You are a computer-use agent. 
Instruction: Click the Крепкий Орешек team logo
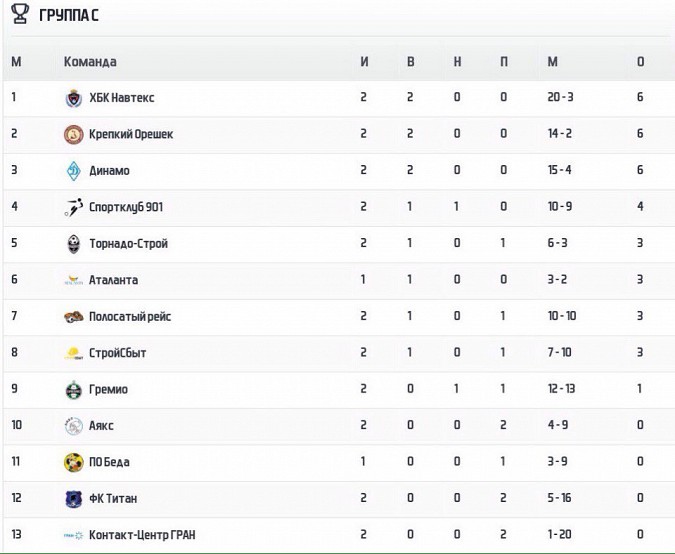click(x=74, y=134)
